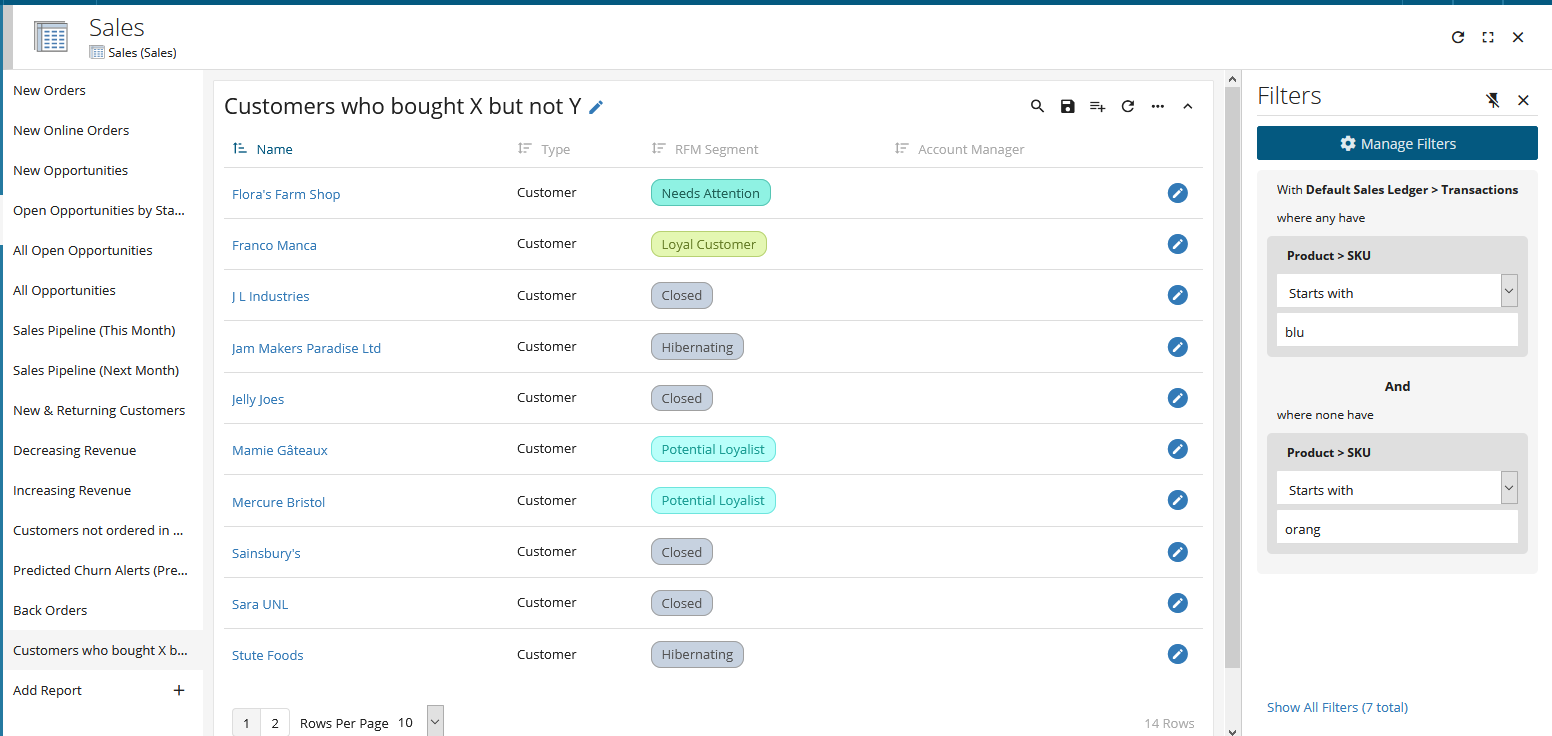Refresh the report data
Screen dimensions: 1552x736
point(1128,106)
